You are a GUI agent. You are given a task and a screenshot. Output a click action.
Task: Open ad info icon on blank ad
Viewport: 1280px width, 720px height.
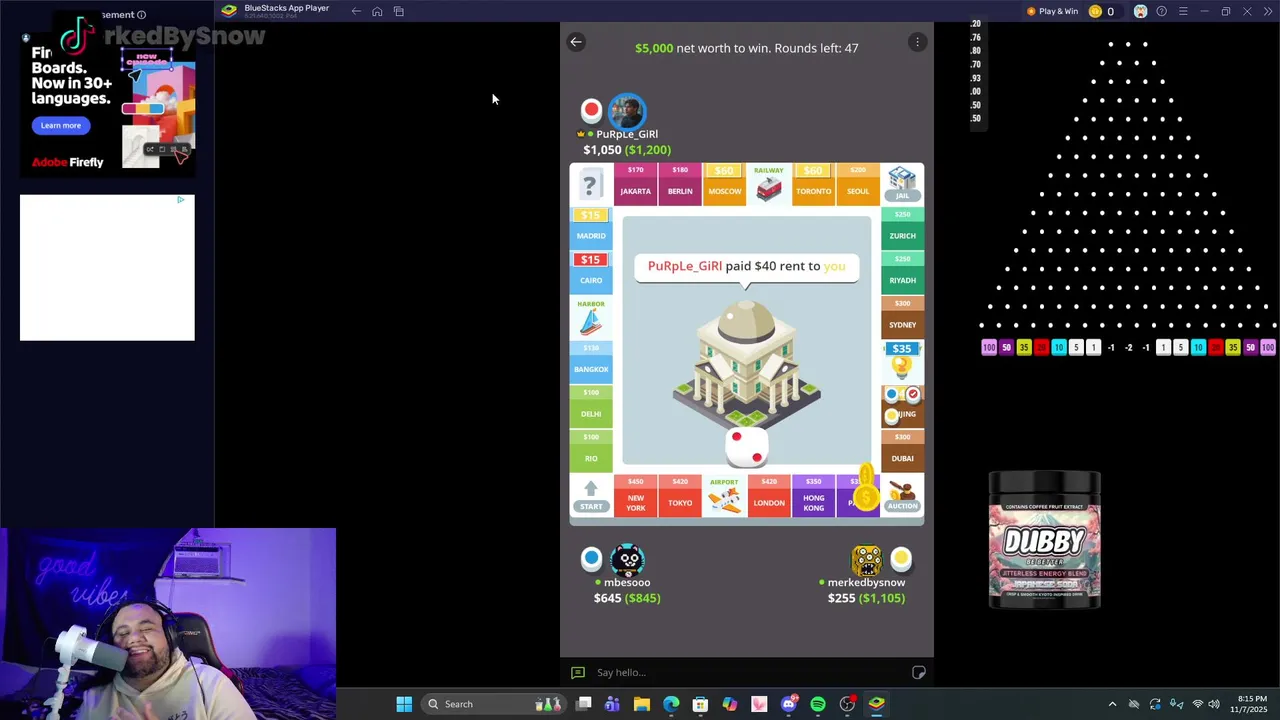click(x=180, y=200)
